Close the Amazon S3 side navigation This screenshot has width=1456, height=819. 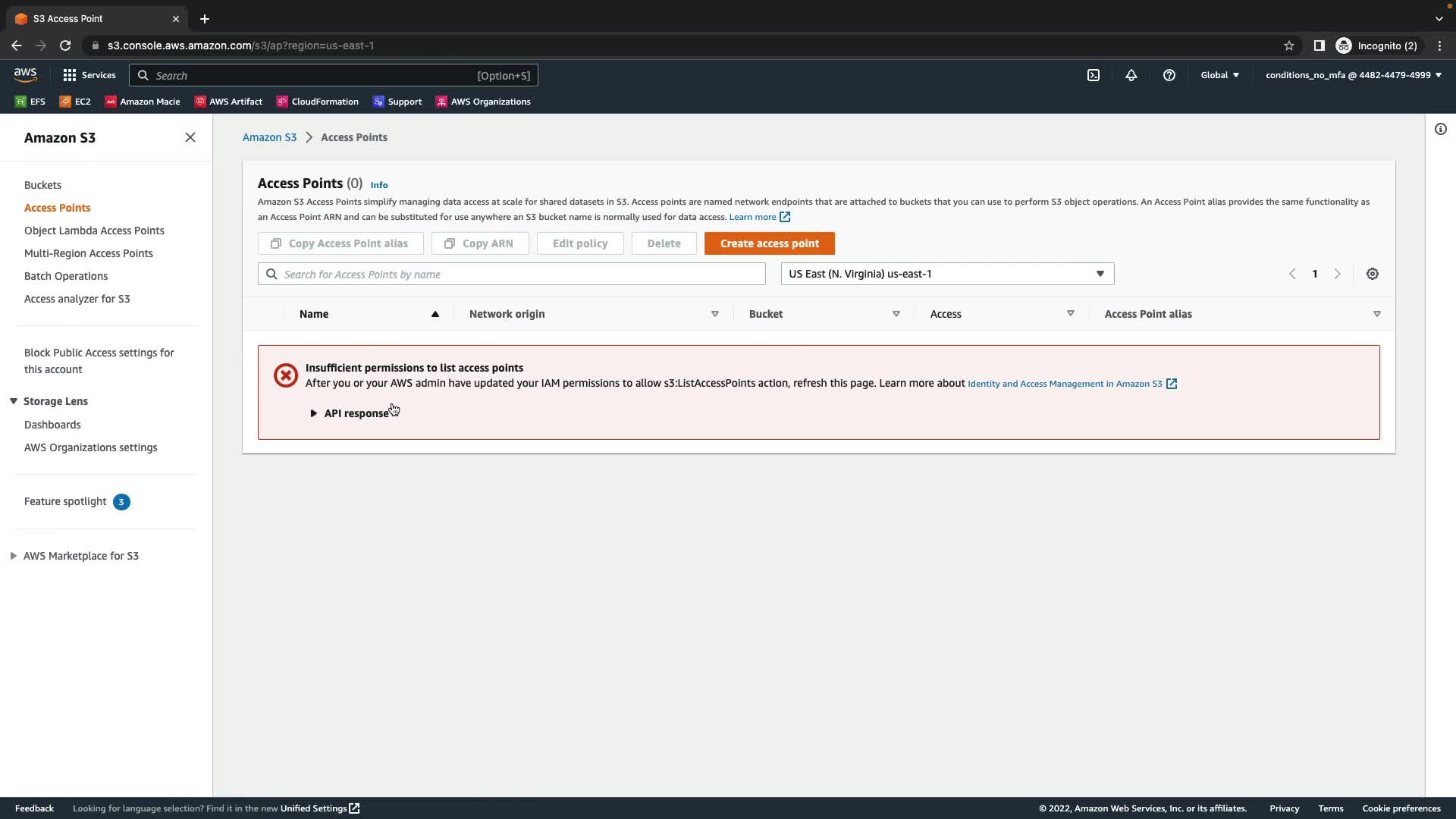coord(190,137)
